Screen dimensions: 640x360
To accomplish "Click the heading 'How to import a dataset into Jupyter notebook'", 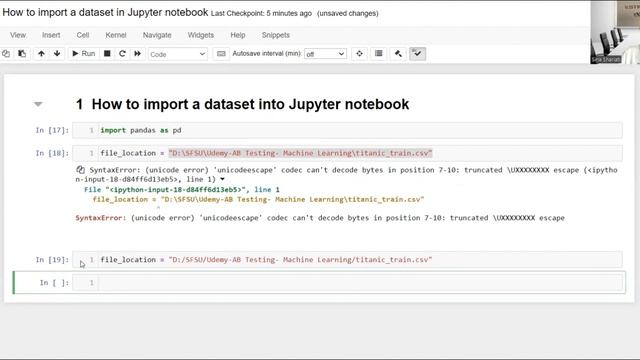I will pos(250,104).
